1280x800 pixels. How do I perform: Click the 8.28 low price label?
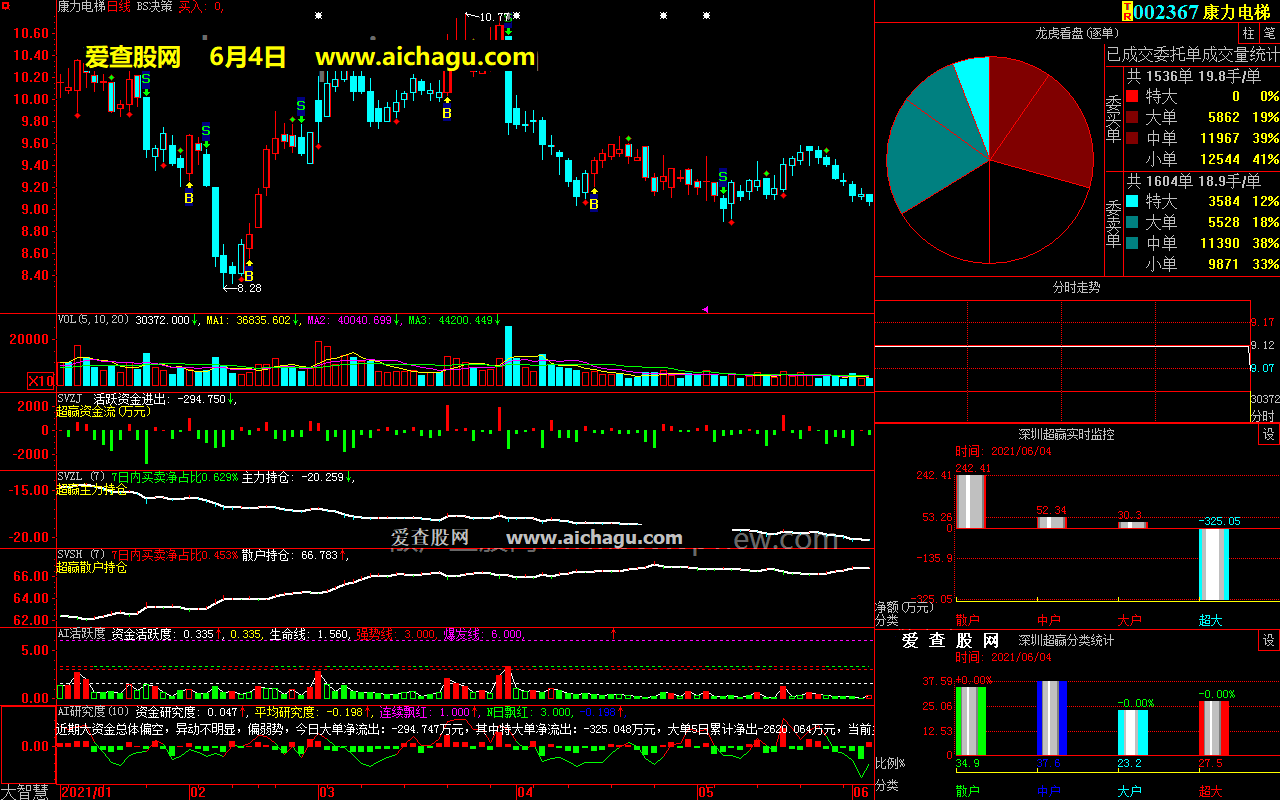point(248,288)
